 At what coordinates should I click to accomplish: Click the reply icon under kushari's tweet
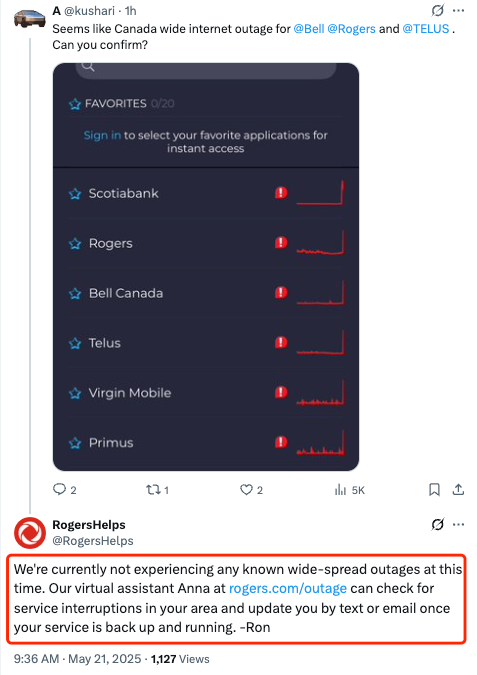pos(59,489)
